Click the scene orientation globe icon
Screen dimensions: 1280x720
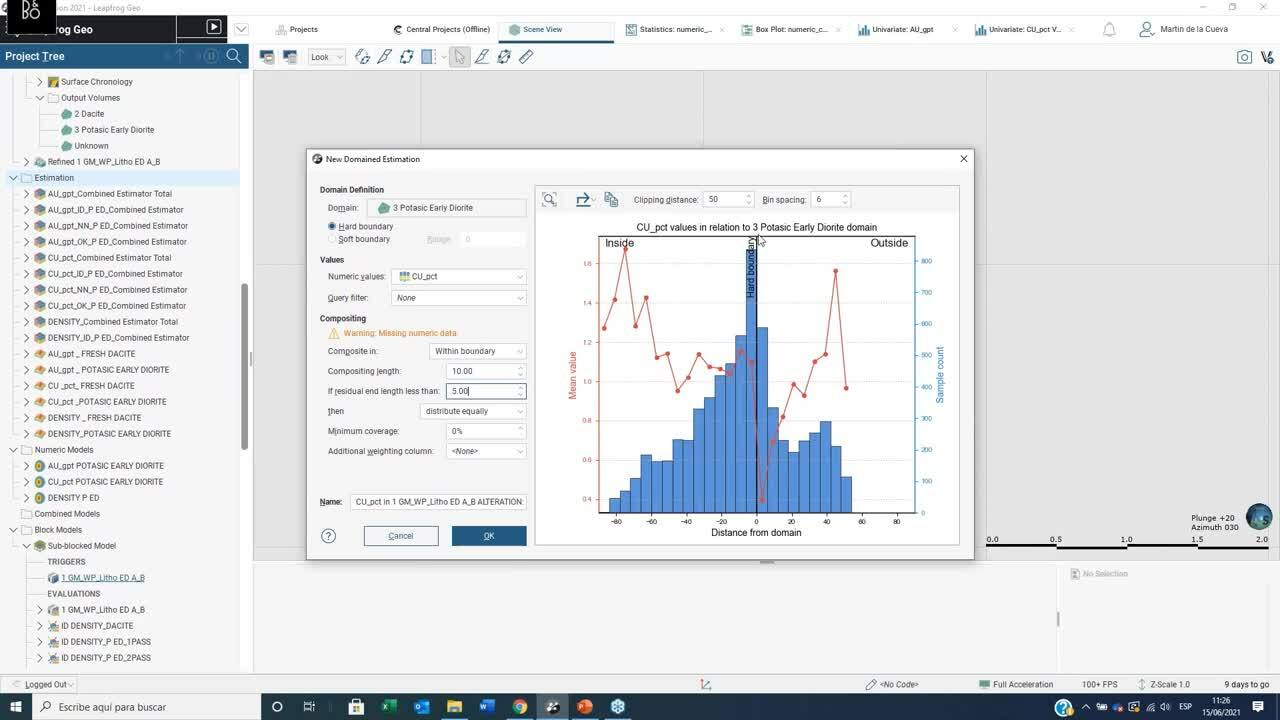pos(1258,517)
